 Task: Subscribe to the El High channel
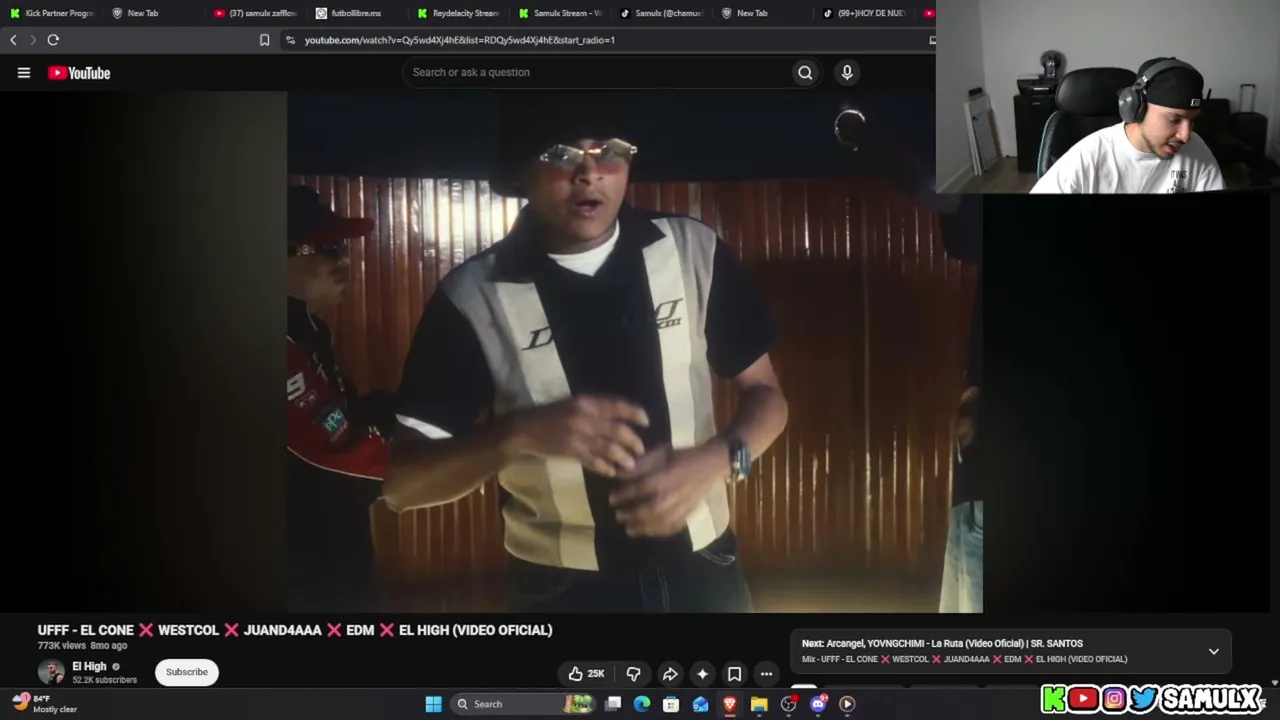(187, 672)
